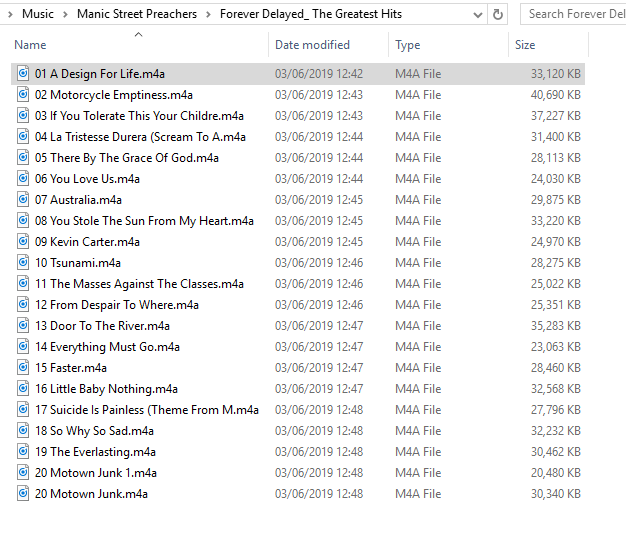Click file icon of 10 Tsunami.m4a
Viewport: 626px width, 539px height.
pyautogui.click(x=23, y=262)
